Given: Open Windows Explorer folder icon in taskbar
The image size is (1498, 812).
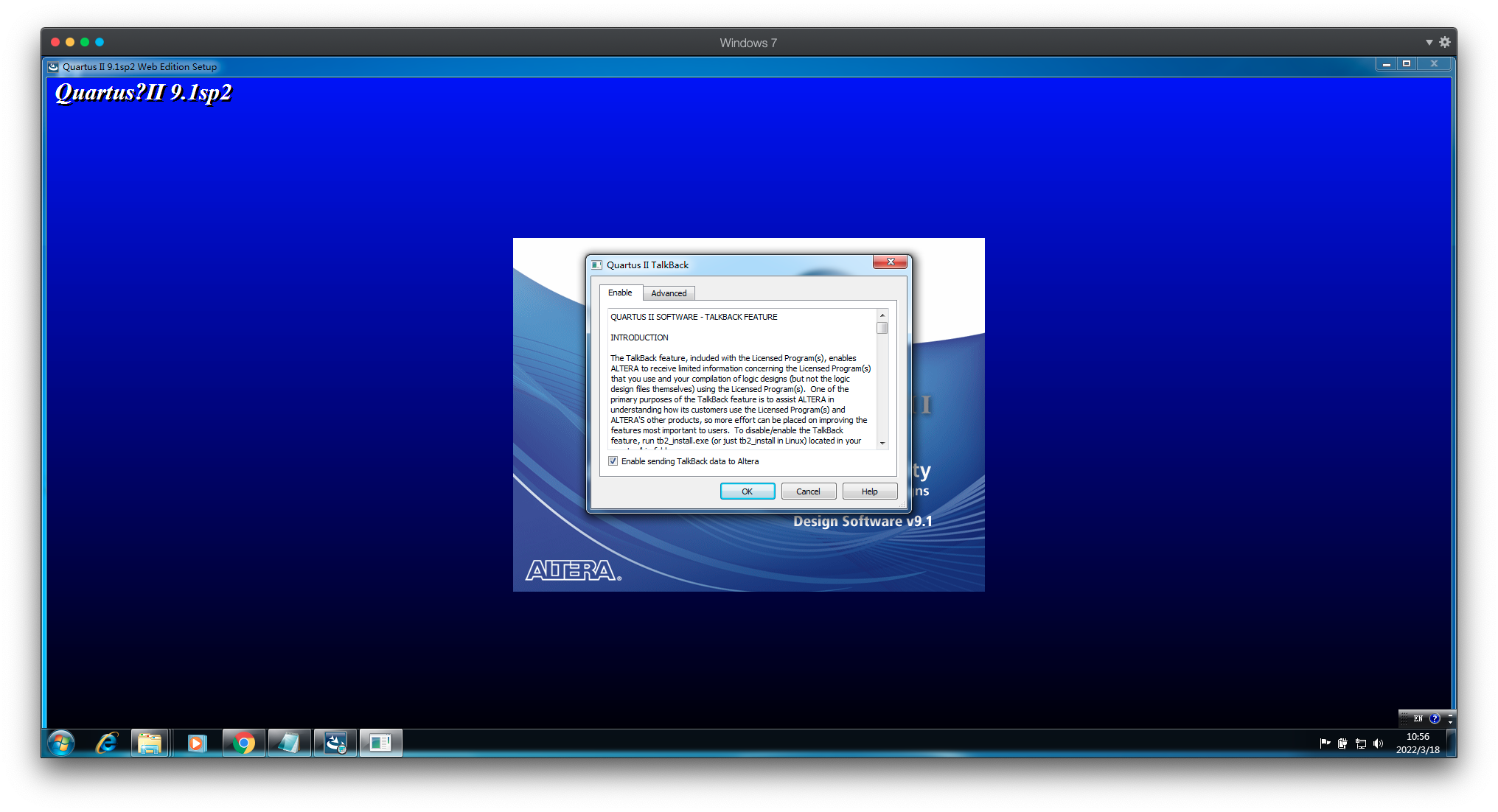Looking at the screenshot, I should point(150,743).
